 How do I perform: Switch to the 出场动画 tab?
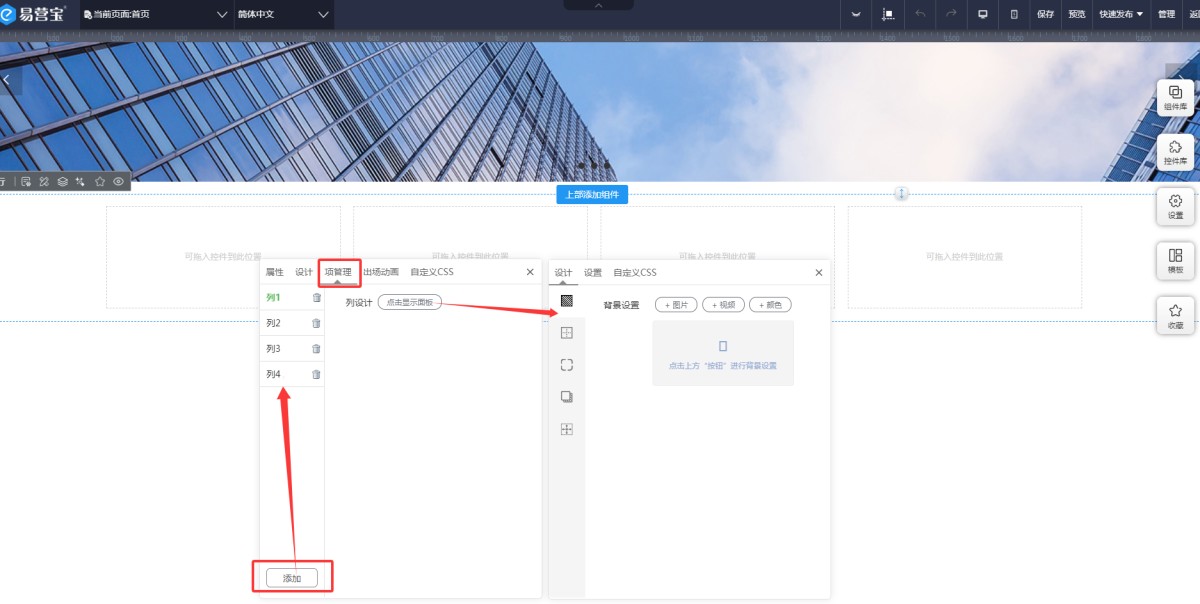[380, 272]
